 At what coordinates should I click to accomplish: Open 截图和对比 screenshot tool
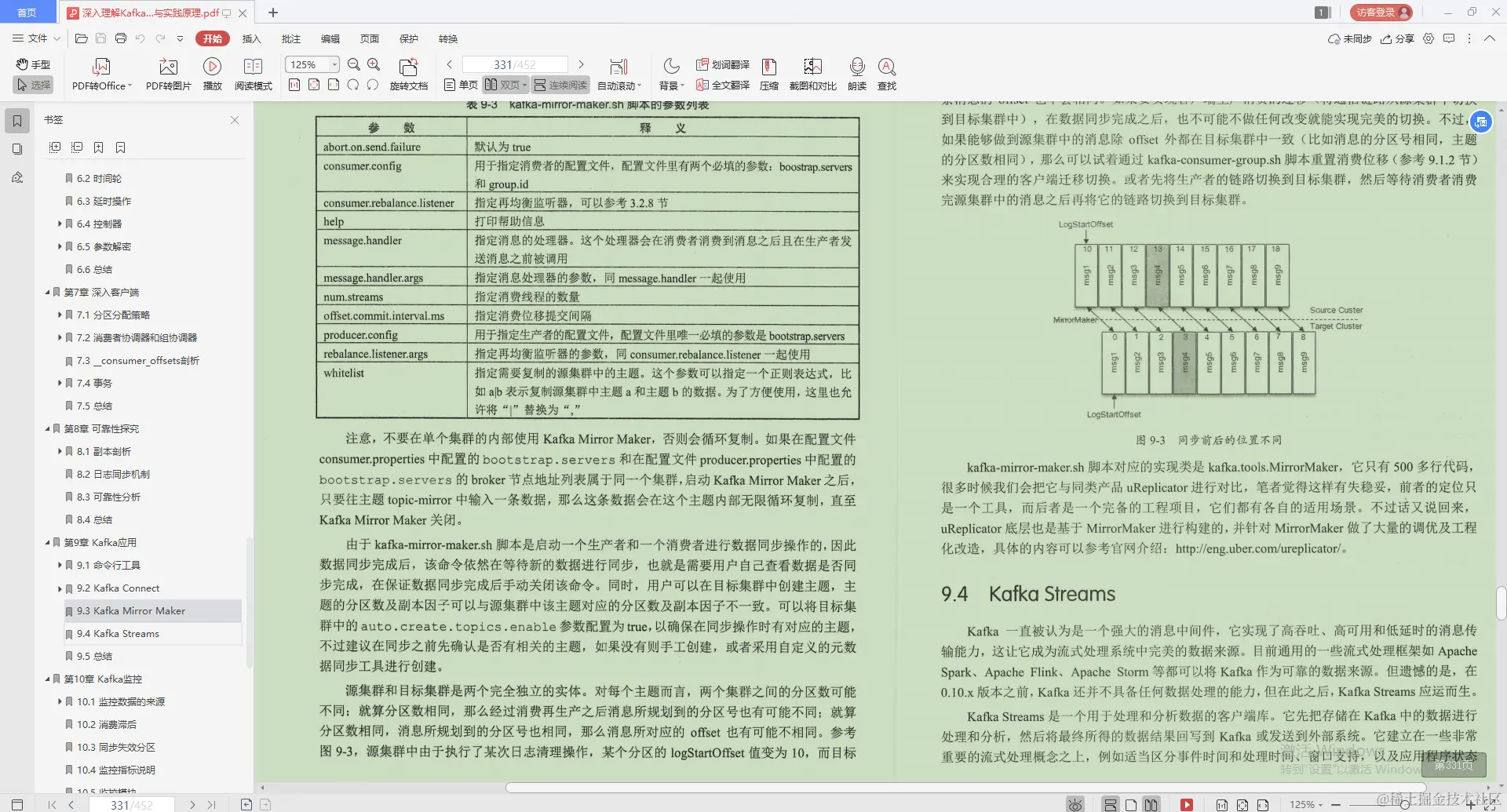click(x=812, y=73)
